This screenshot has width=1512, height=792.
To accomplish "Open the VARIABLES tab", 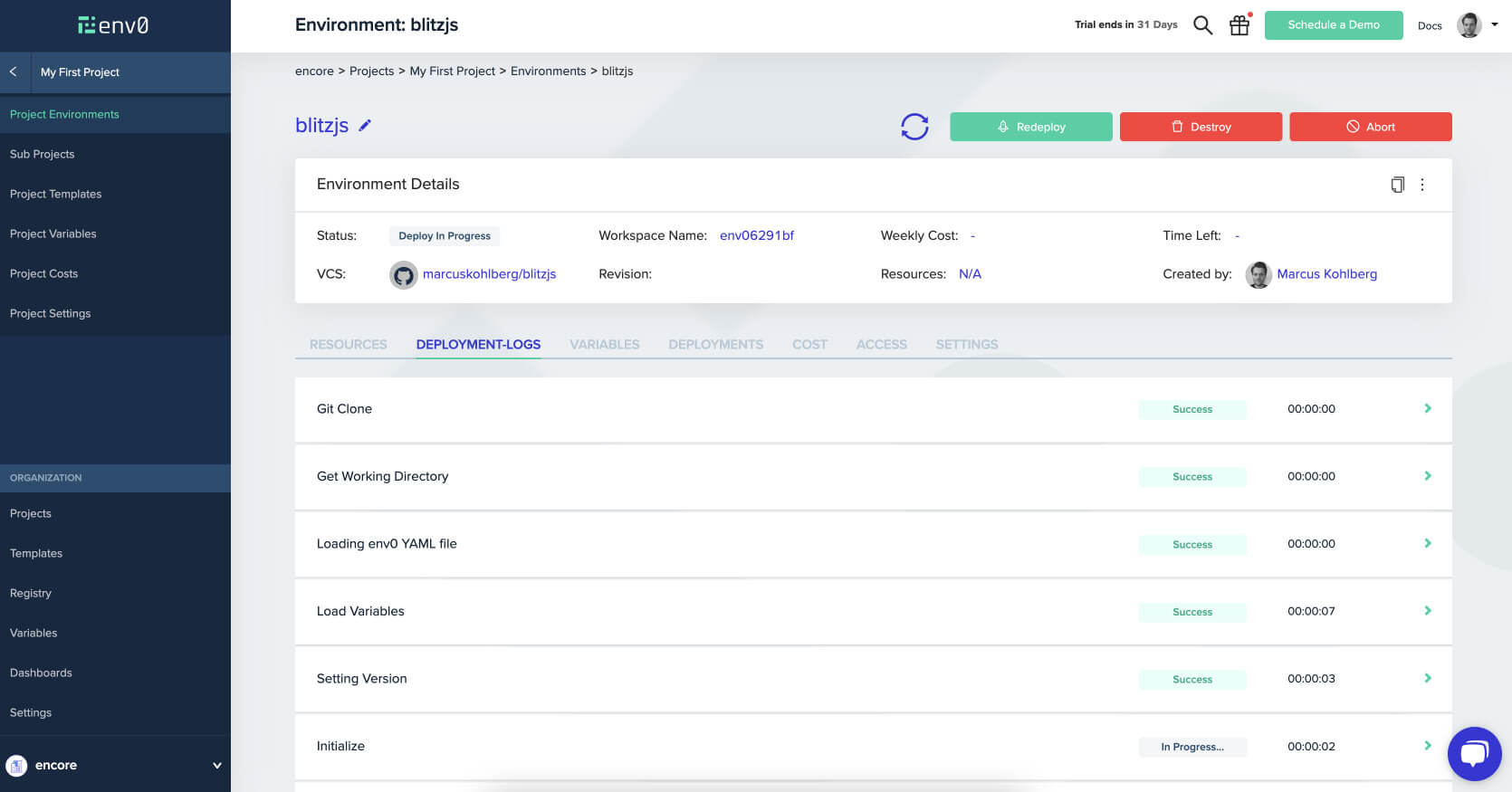I will click(x=604, y=345).
